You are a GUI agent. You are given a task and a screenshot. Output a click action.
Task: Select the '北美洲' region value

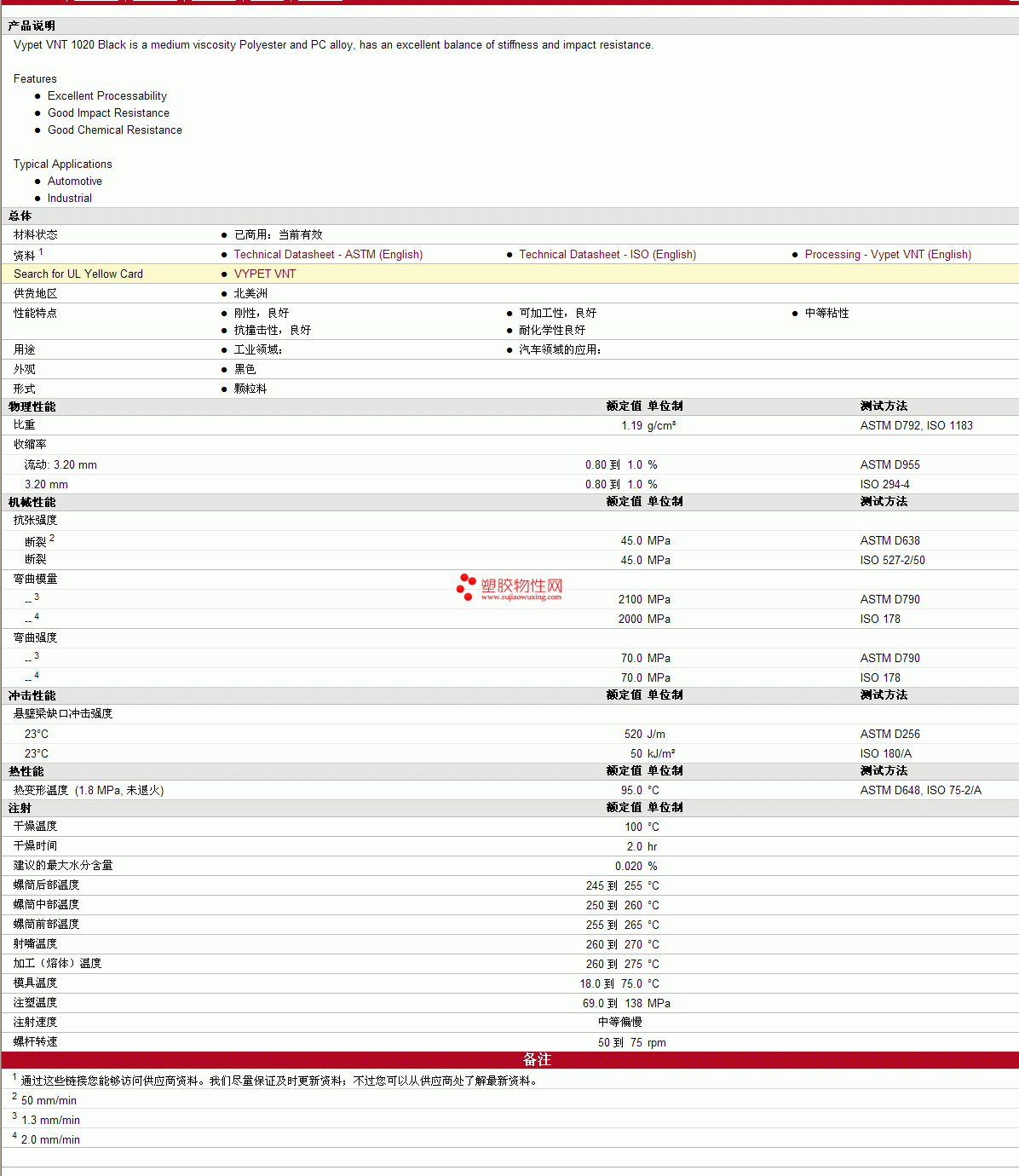click(x=250, y=293)
